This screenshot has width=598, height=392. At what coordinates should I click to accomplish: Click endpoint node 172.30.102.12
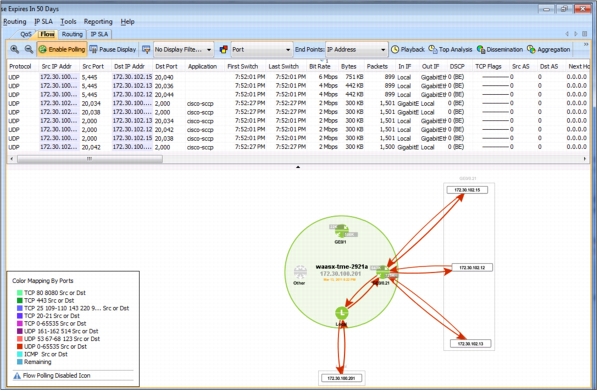click(x=472, y=268)
